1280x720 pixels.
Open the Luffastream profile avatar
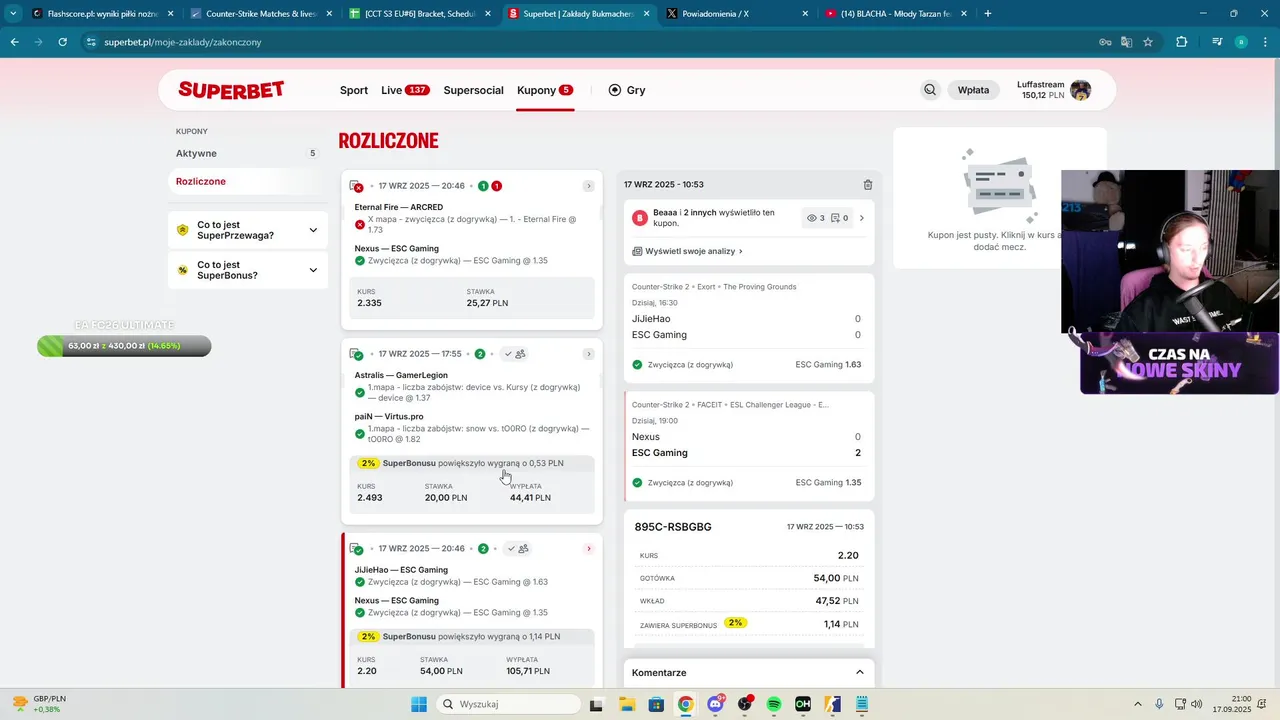1080,90
